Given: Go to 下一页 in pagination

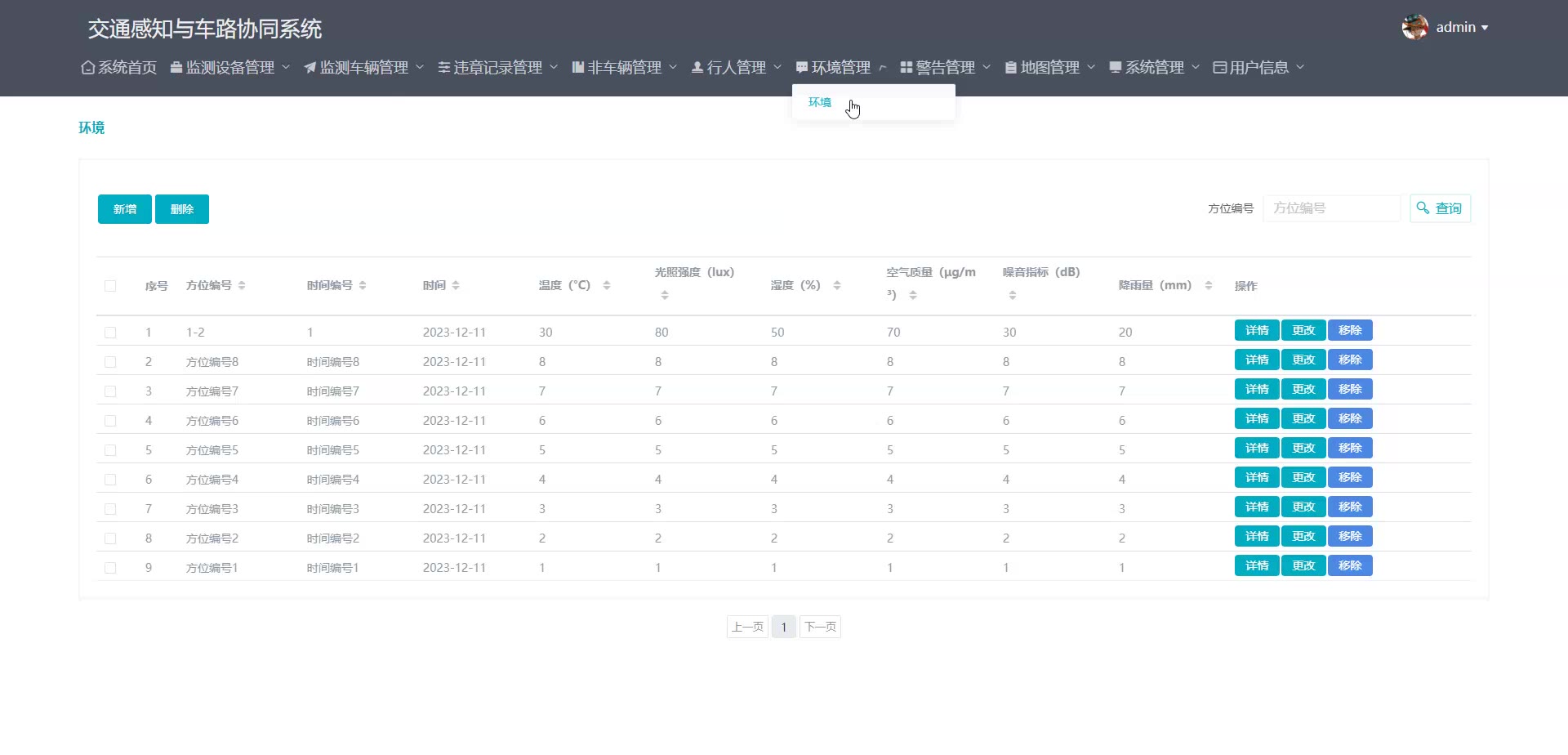Looking at the screenshot, I should click(820, 627).
